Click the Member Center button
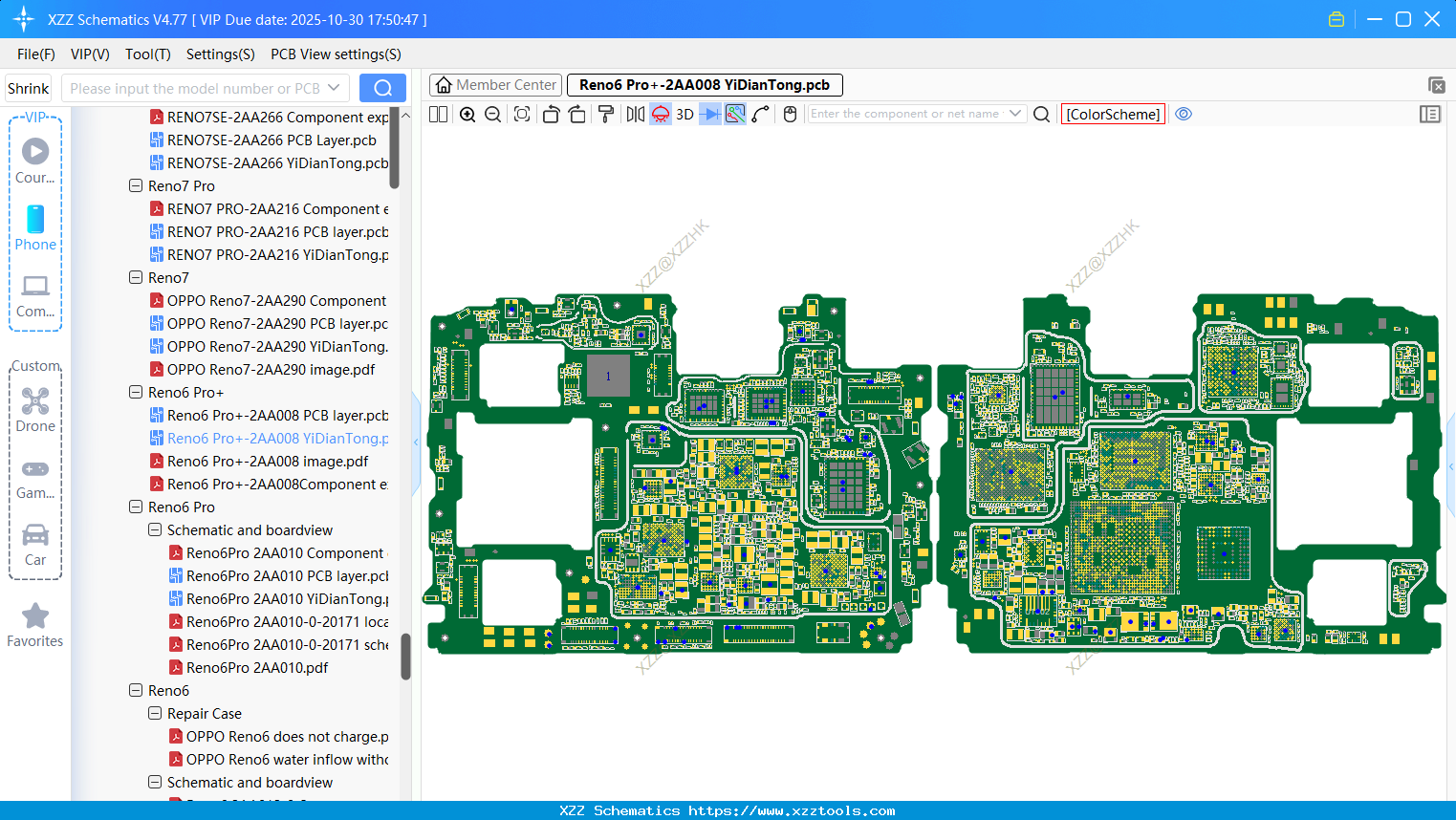The height and width of the screenshot is (820, 1456). coord(496,85)
